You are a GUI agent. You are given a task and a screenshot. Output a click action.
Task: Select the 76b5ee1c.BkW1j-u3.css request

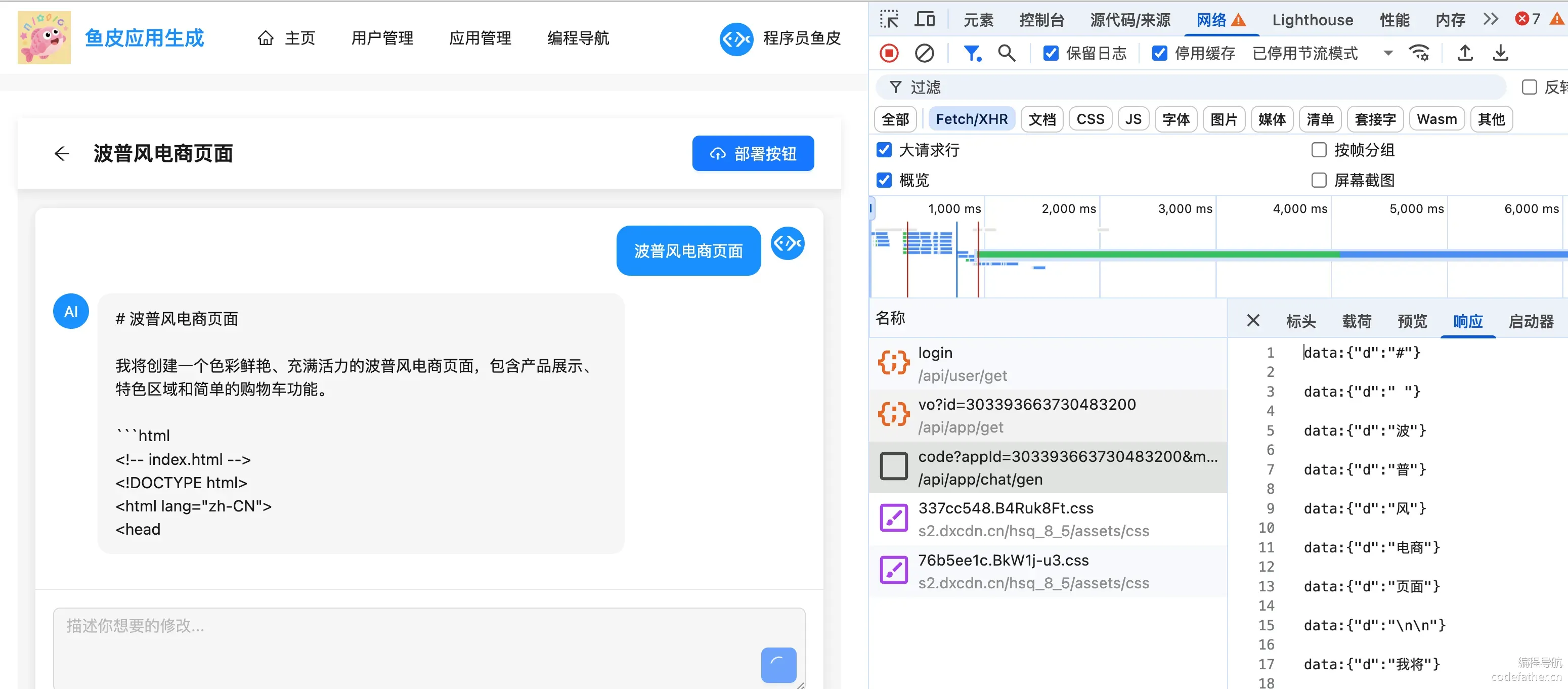click(1048, 571)
